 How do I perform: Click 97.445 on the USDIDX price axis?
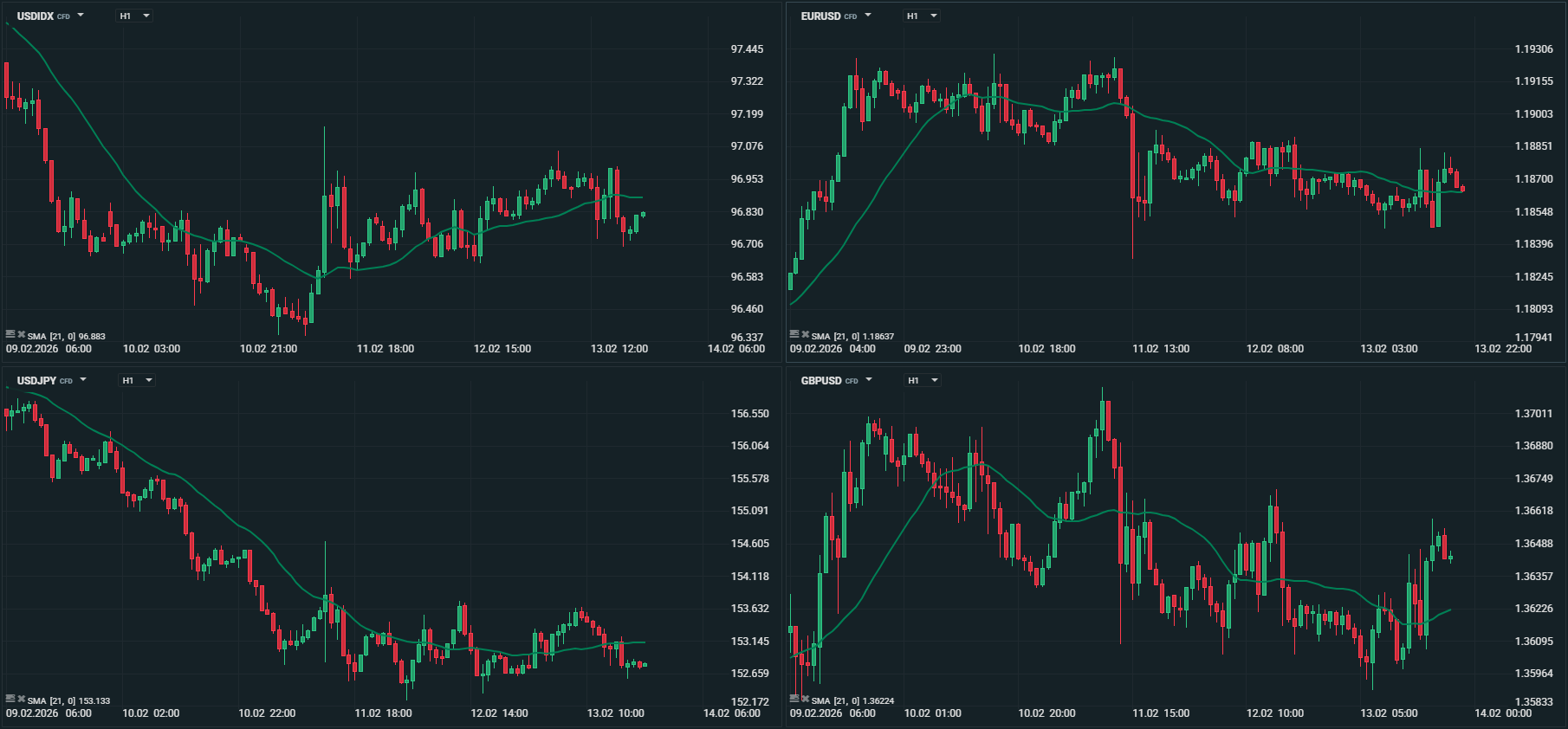pyautogui.click(x=747, y=49)
